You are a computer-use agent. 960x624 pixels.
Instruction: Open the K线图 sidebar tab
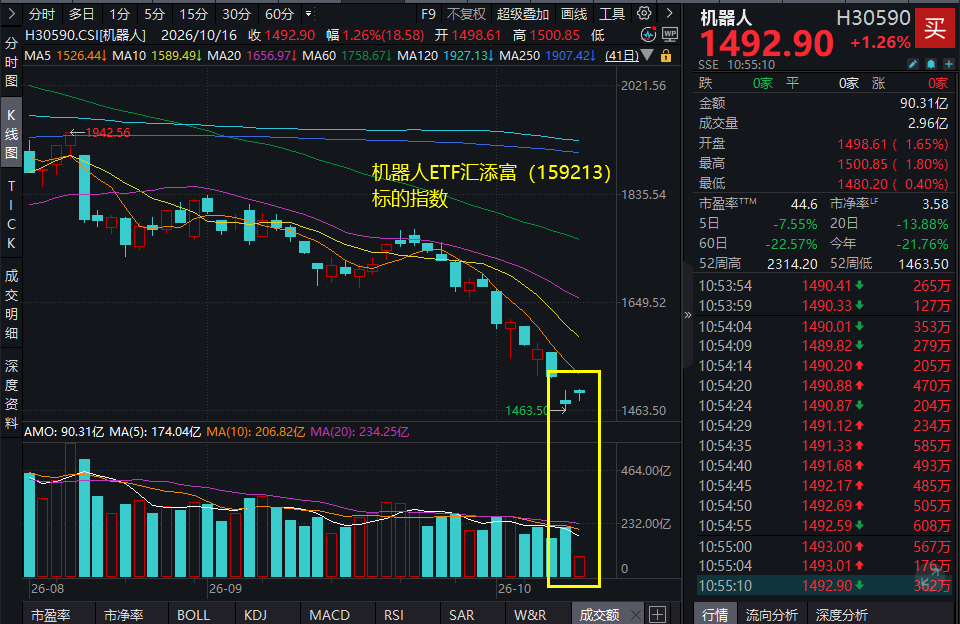pyautogui.click(x=11, y=133)
